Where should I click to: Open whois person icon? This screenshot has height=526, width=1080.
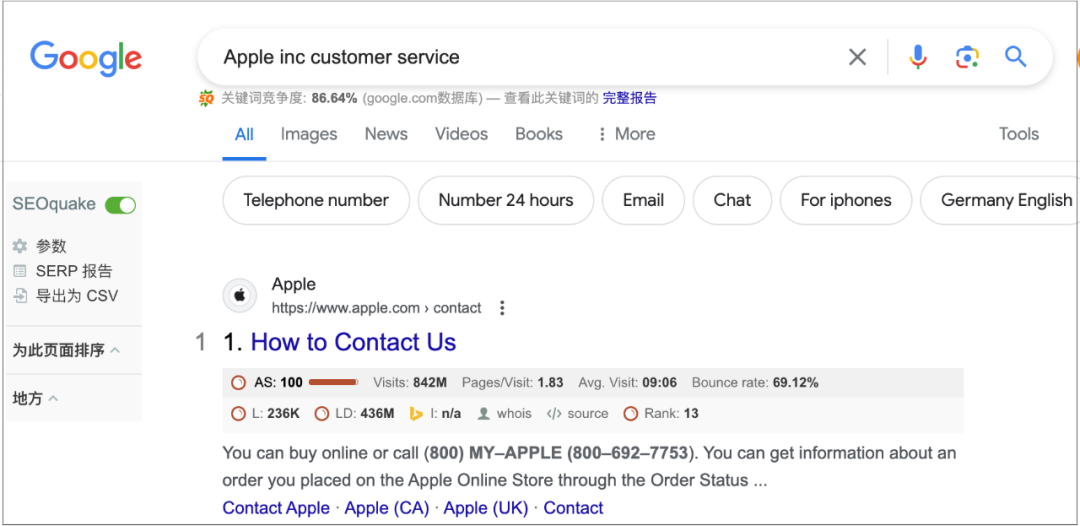point(484,414)
